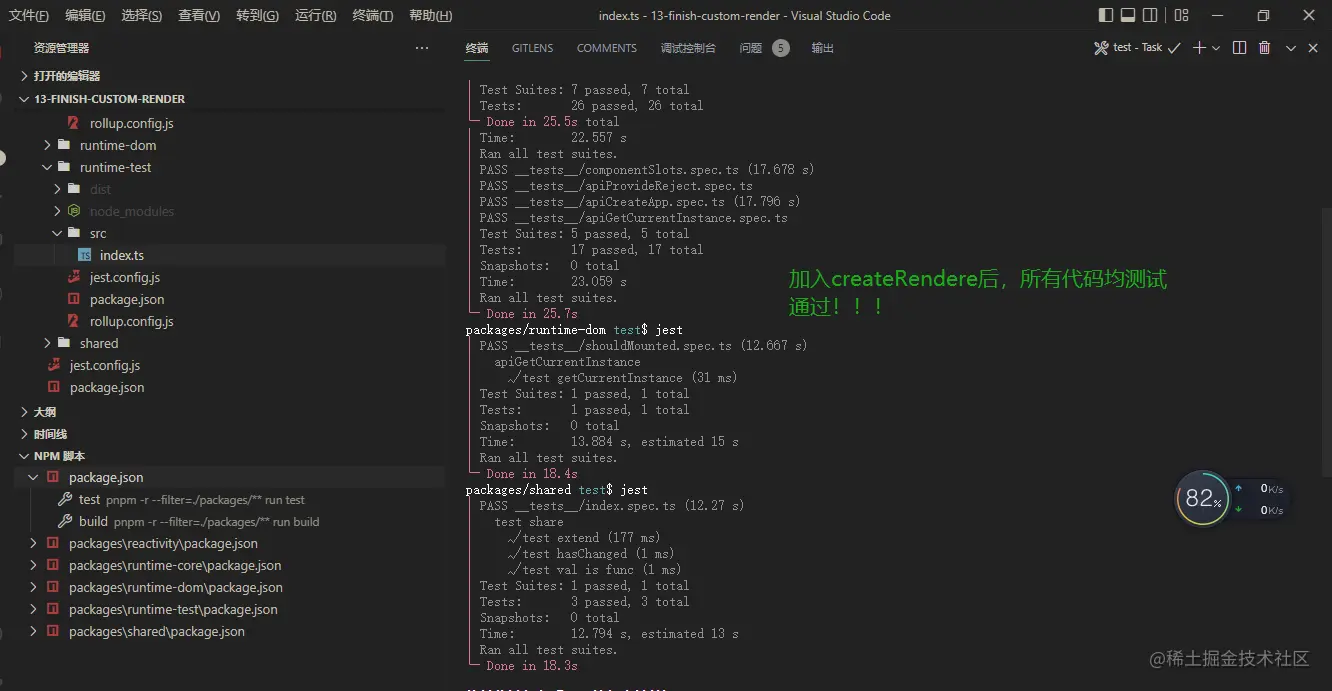This screenshot has width=1332, height=691.
Task: Open the new terminal launch profile dropdown
Action: [1216, 48]
